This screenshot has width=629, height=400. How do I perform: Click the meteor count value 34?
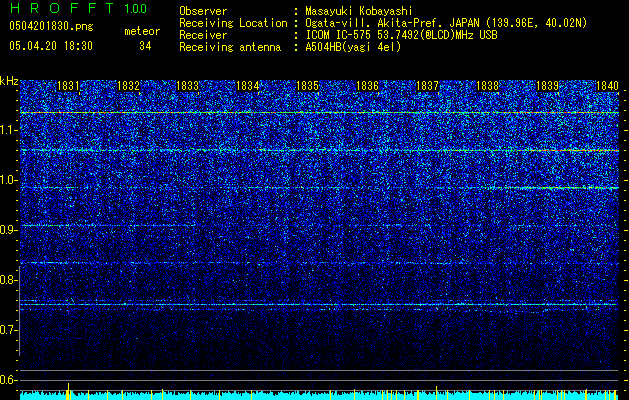tap(145, 46)
